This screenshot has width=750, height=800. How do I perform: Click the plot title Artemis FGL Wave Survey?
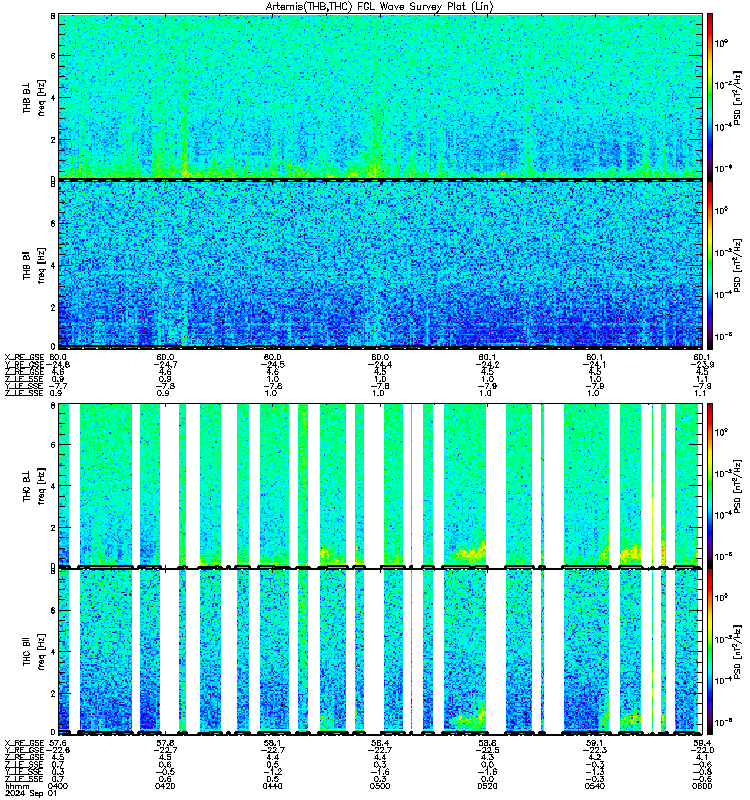pyautogui.click(x=380, y=7)
